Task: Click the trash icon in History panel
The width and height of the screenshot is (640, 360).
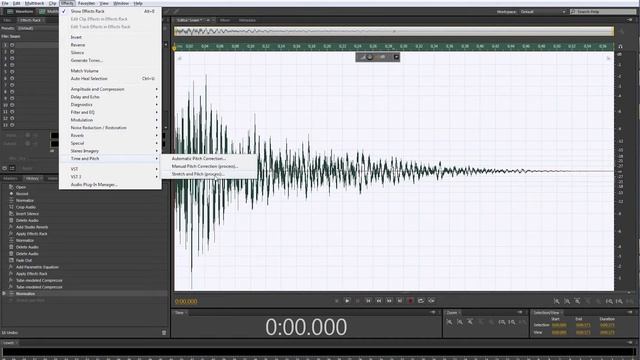Action: [164, 333]
